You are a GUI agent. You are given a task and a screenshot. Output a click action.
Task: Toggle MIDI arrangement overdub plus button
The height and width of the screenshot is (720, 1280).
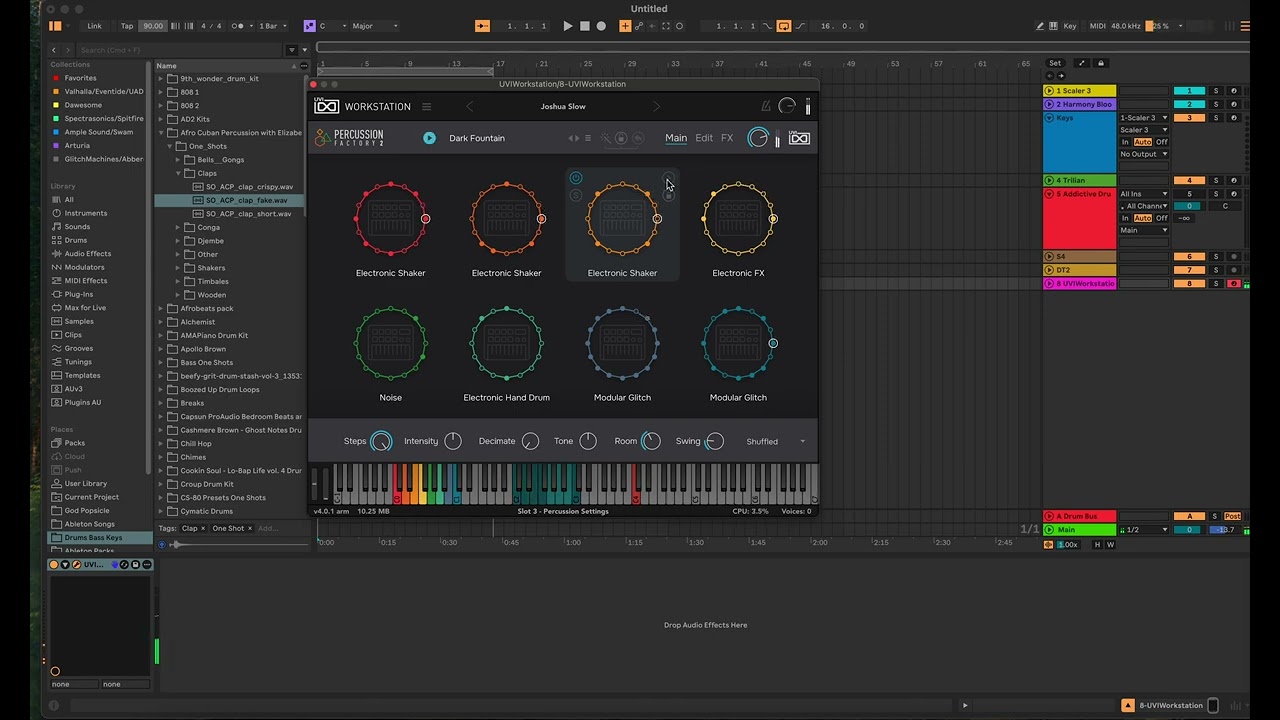(625, 26)
